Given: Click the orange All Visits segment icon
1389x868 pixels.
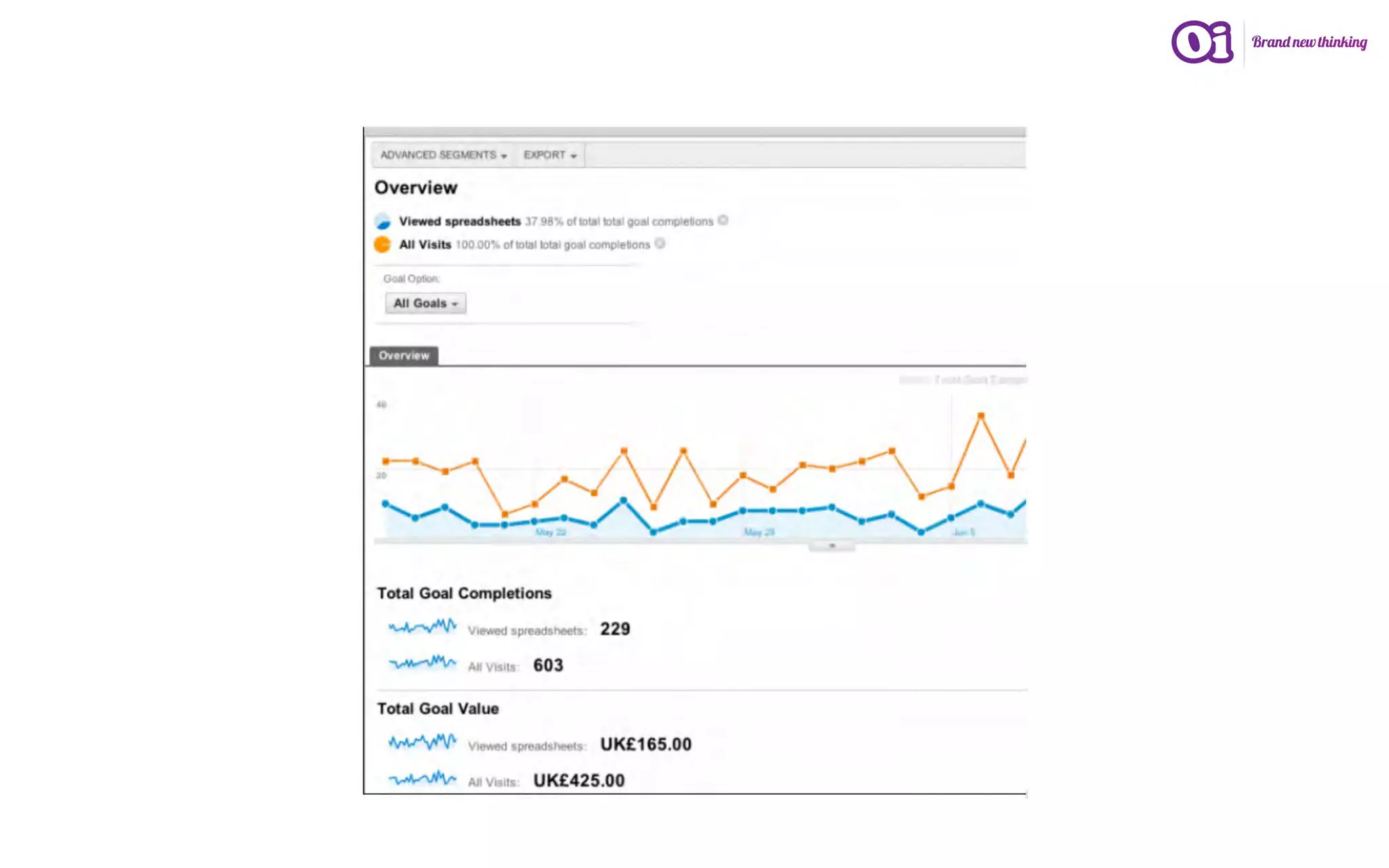Looking at the screenshot, I should tap(383, 244).
